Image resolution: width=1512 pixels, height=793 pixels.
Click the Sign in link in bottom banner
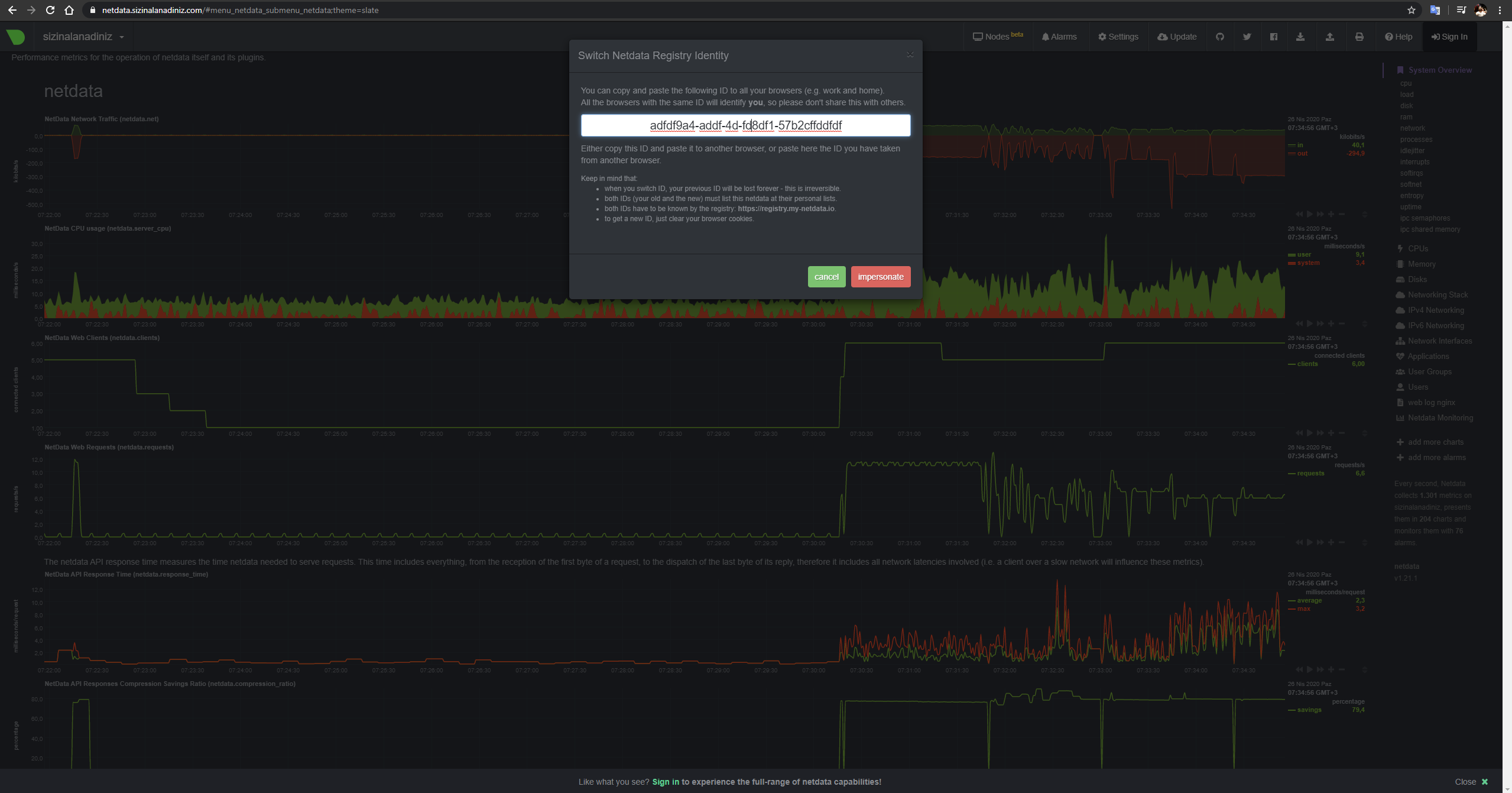pos(666,782)
